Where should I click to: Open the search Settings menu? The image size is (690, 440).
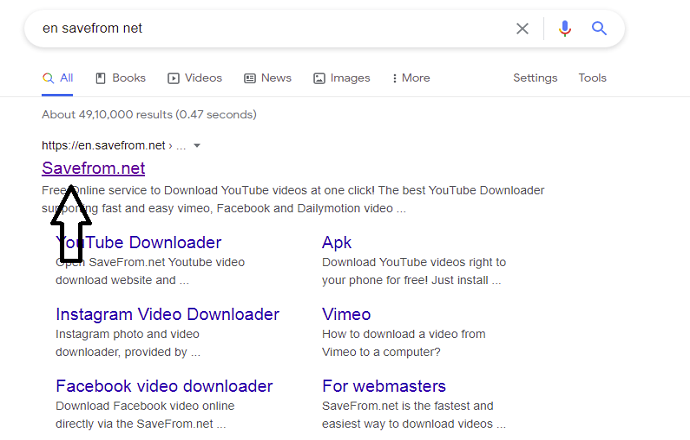pyautogui.click(x=535, y=78)
